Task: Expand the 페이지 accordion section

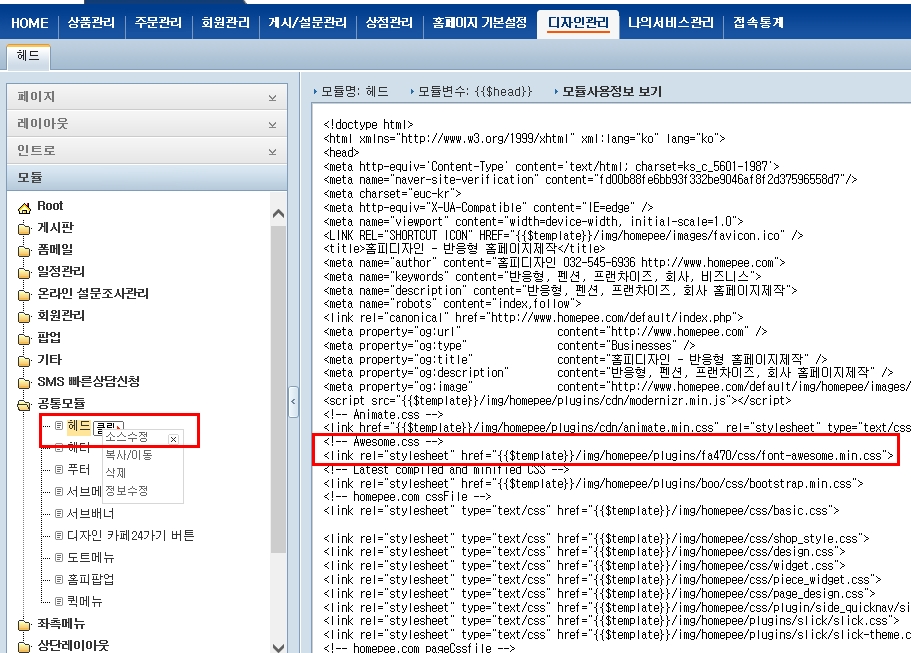Action: (272, 98)
